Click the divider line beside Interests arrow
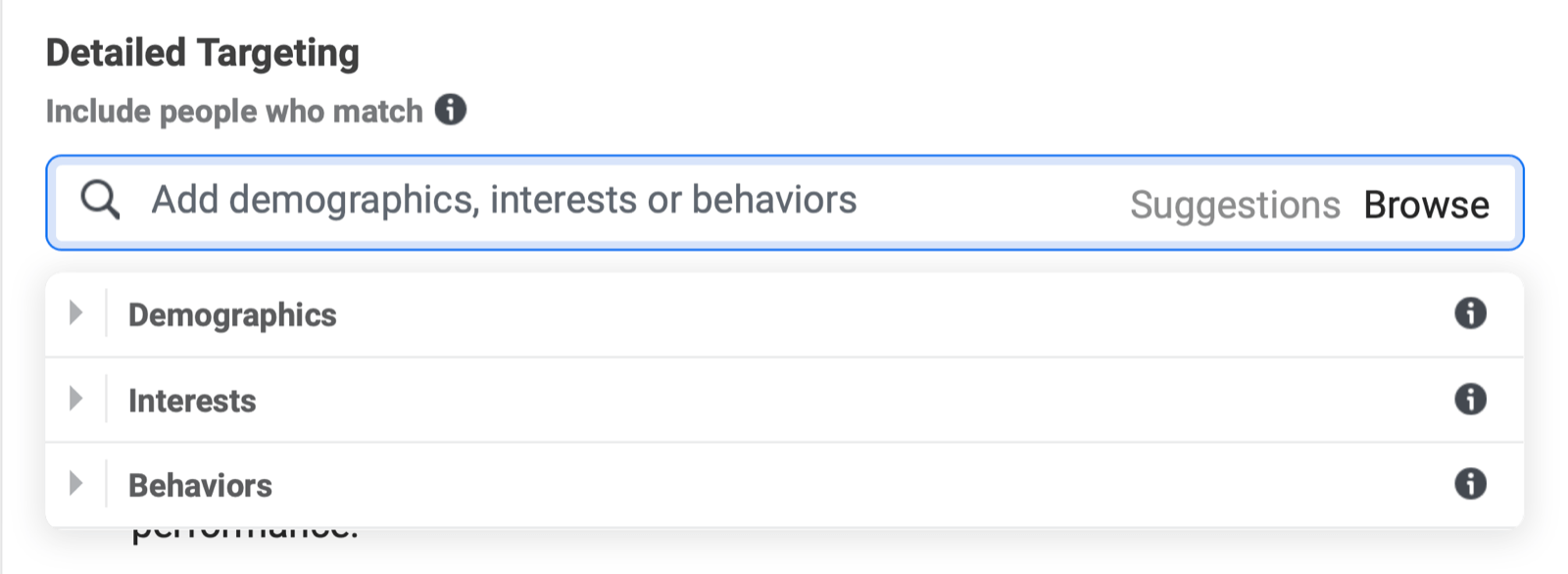The width and height of the screenshot is (1568, 574). point(106,399)
